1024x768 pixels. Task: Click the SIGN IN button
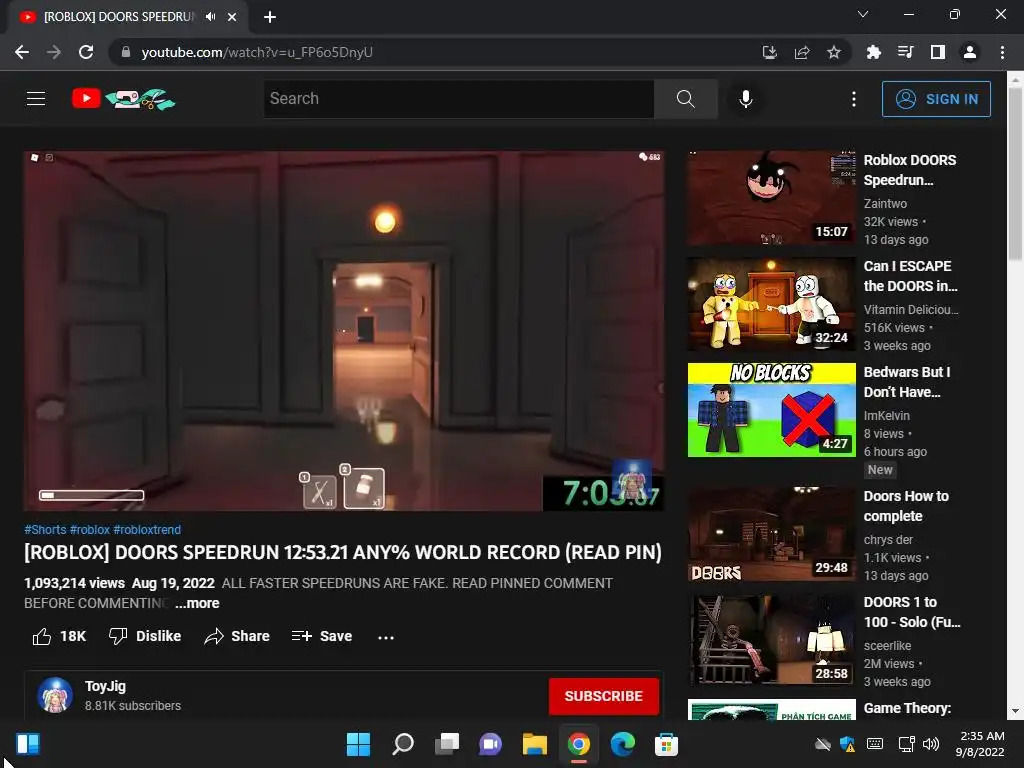click(936, 99)
